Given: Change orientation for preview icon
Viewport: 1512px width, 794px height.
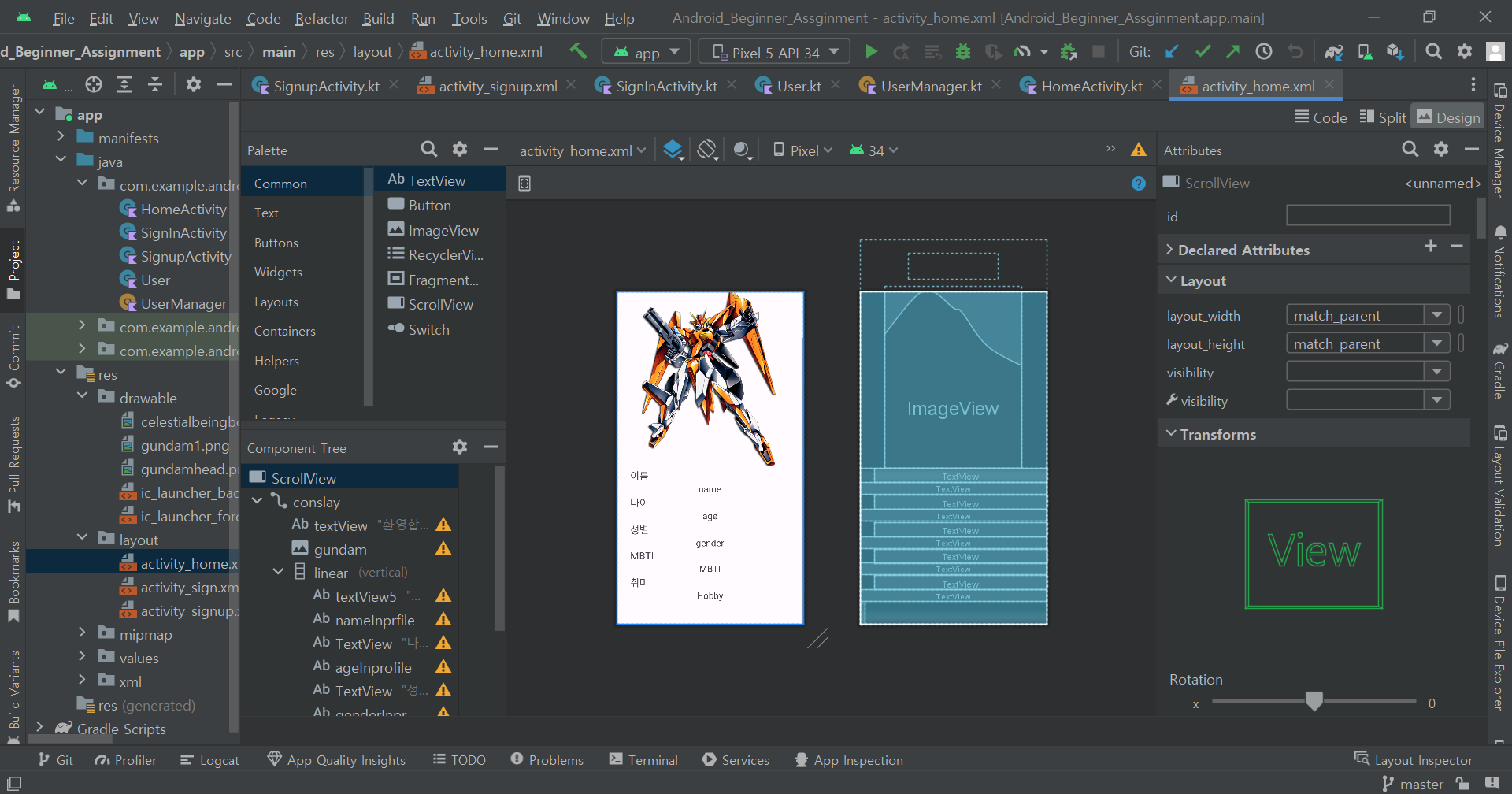Looking at the screenshot, I should click(x=708, y=150).
